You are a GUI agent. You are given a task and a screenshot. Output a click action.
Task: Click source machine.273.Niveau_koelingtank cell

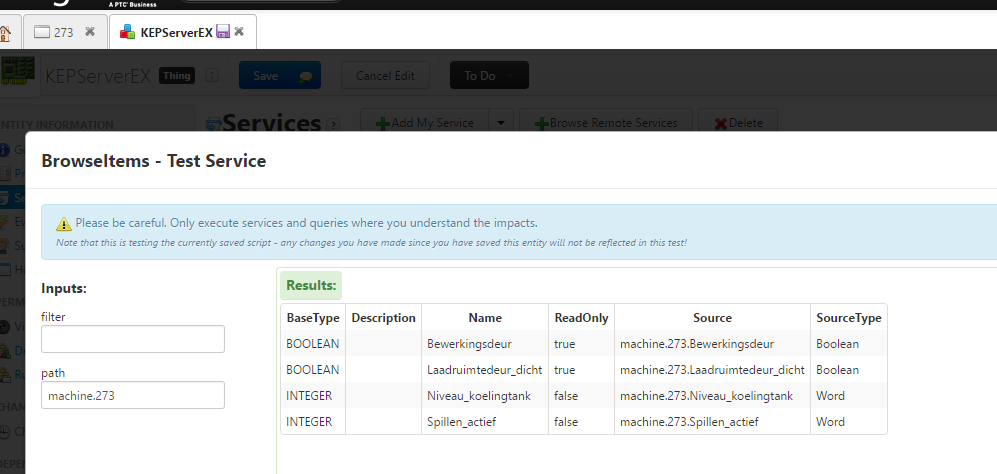click(712, 396)
